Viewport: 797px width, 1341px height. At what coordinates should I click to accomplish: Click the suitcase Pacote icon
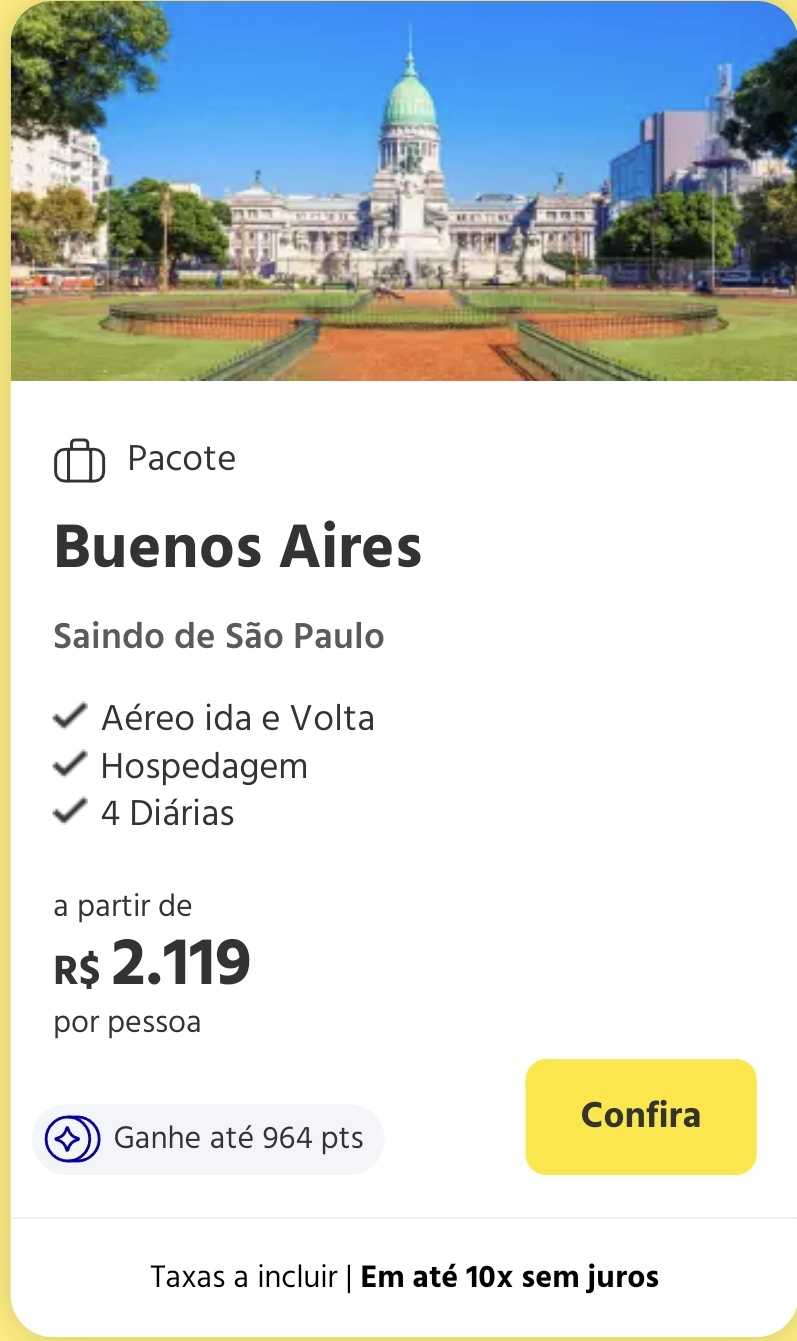(79, 461)
